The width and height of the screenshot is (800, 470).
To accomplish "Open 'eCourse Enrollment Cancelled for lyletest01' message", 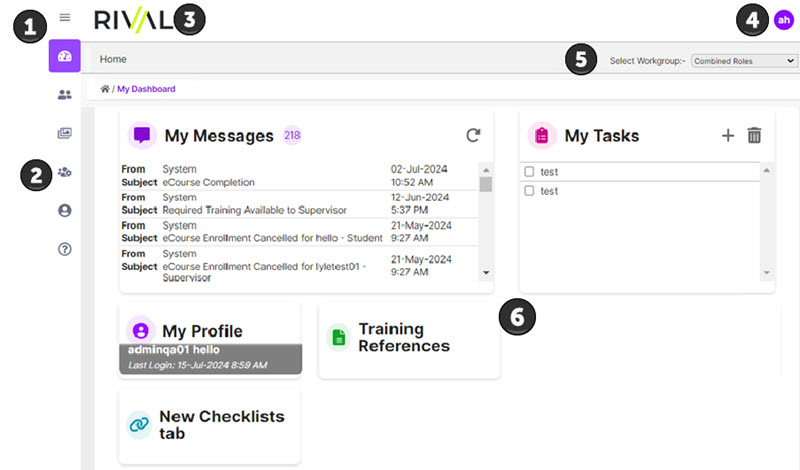I will [299, 265].
